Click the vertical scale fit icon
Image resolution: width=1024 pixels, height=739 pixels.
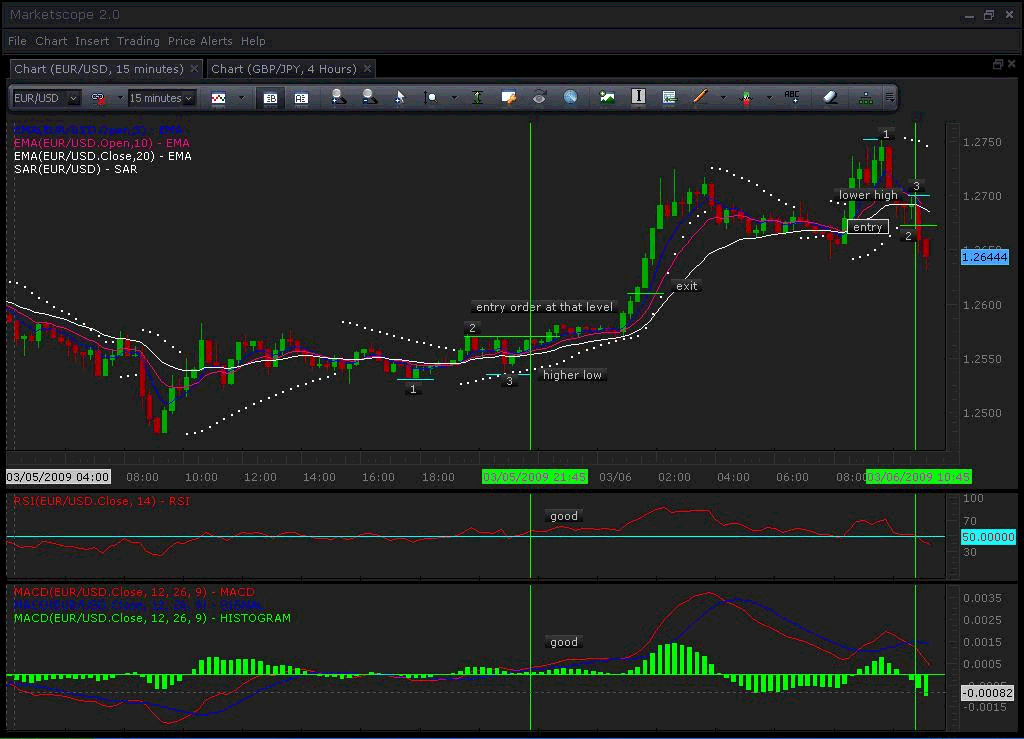tap(477, 97)
